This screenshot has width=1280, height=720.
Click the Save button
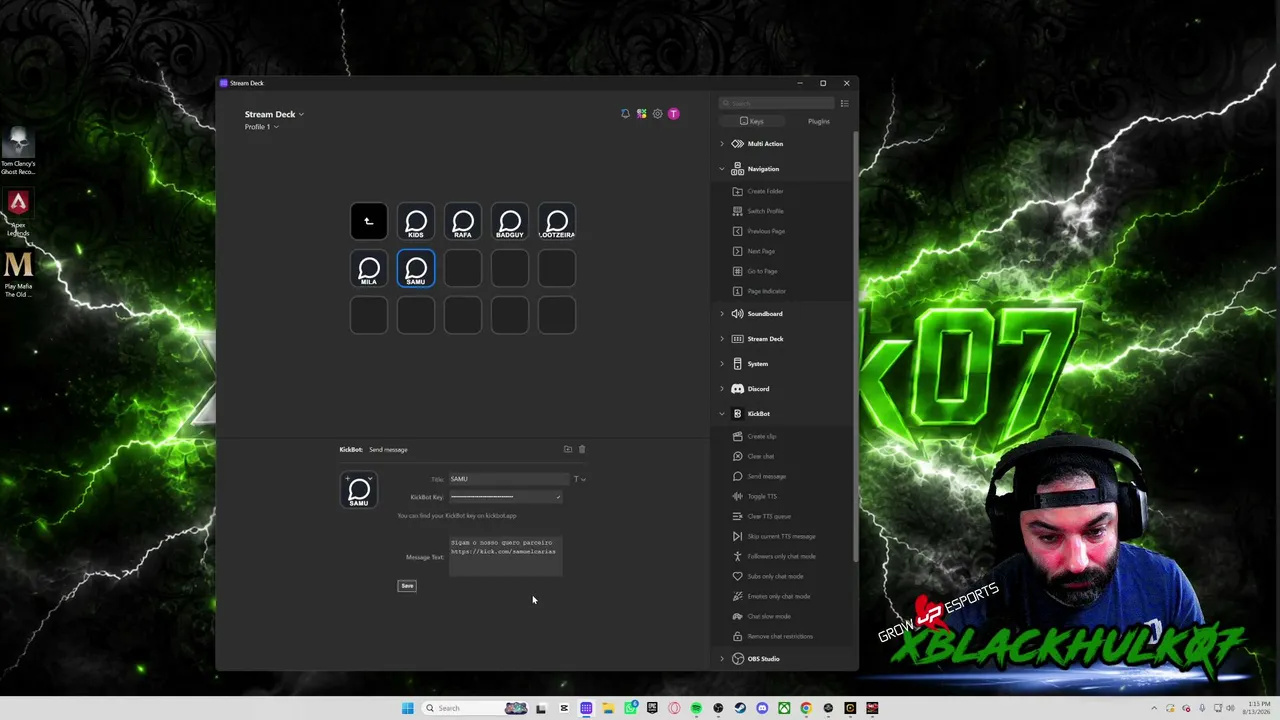click(x=407, y=586)
